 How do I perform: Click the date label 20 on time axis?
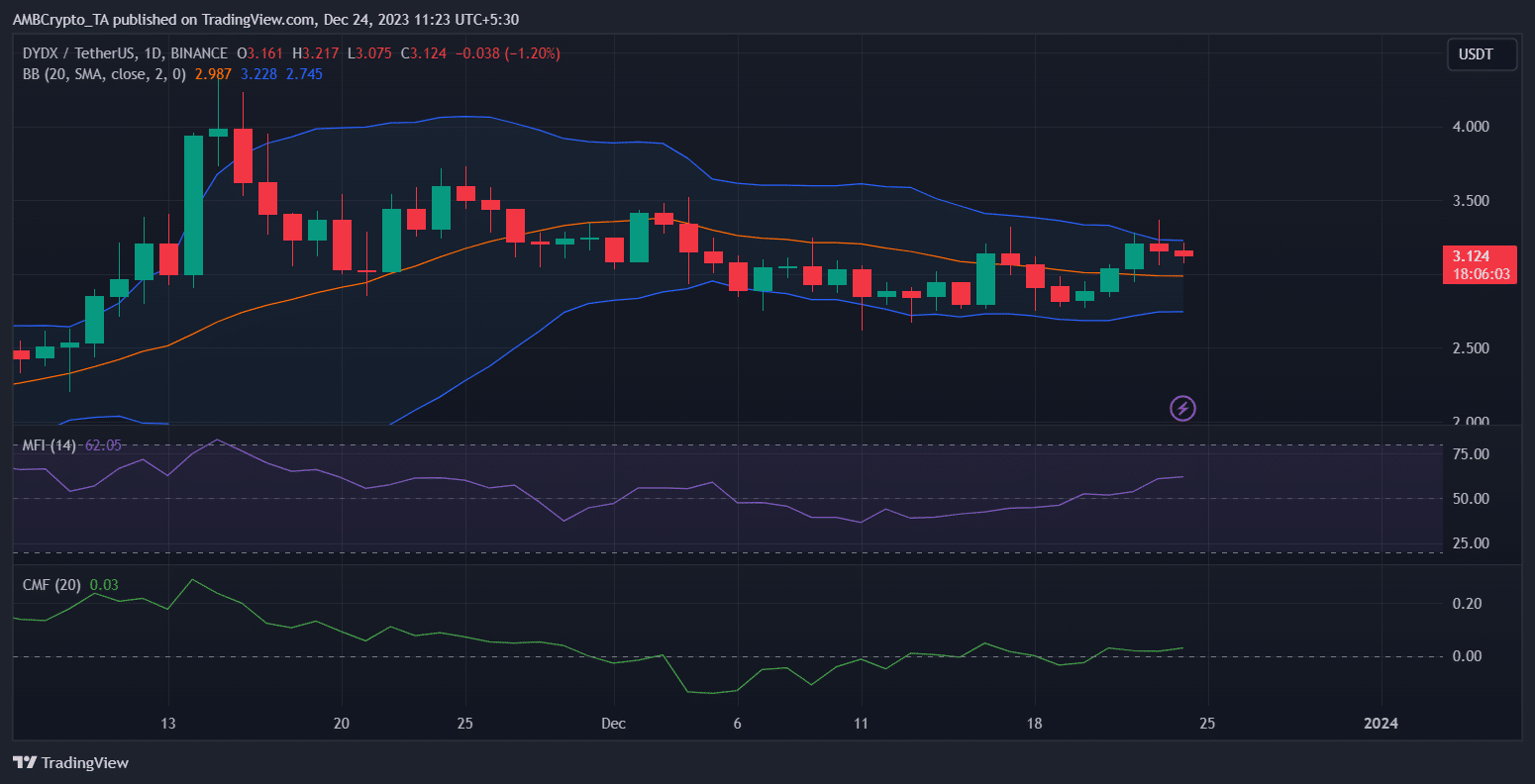pyautogui.click(x=341, y=724)
